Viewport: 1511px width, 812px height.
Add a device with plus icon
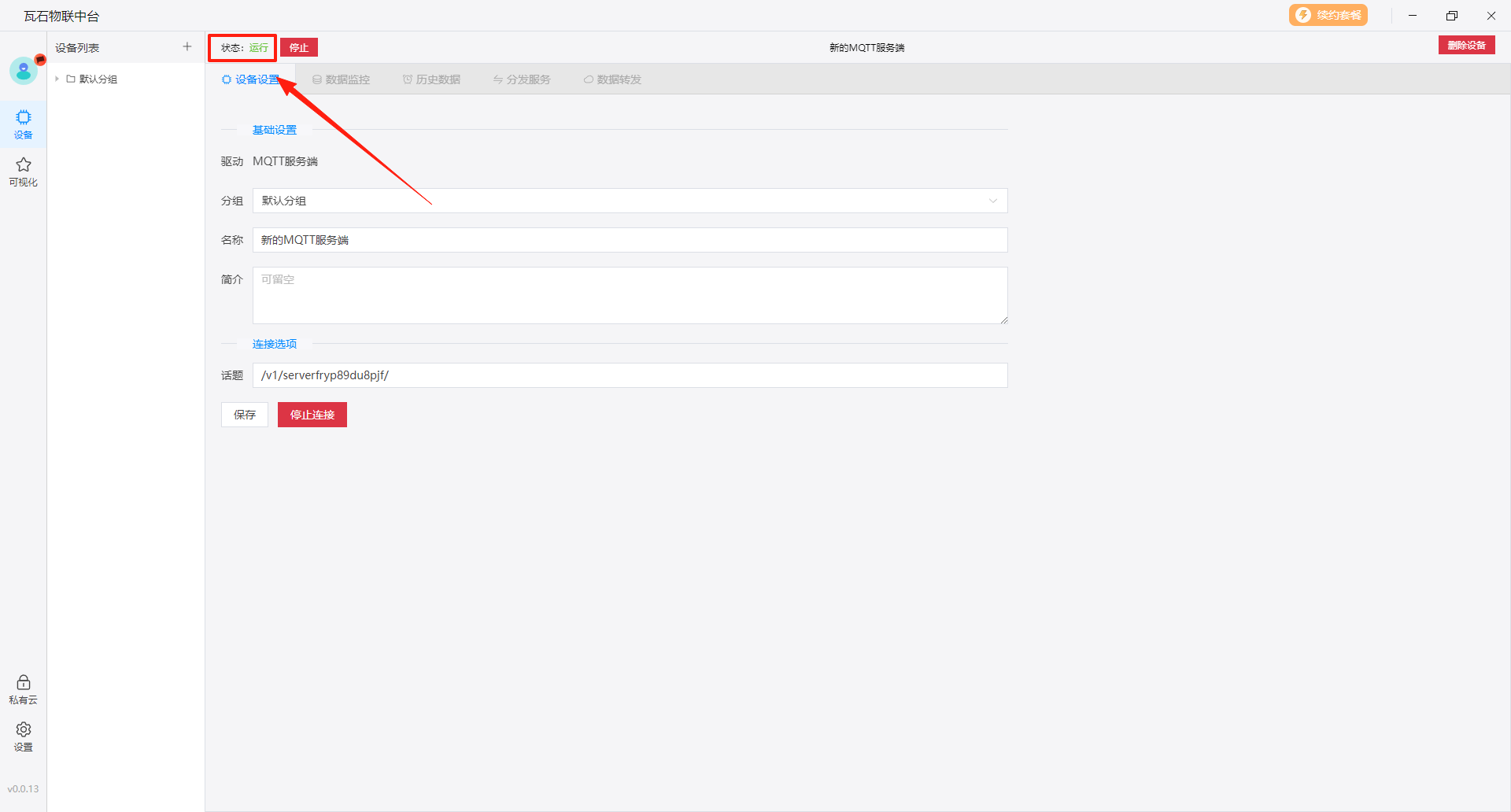tap(187, 47)
